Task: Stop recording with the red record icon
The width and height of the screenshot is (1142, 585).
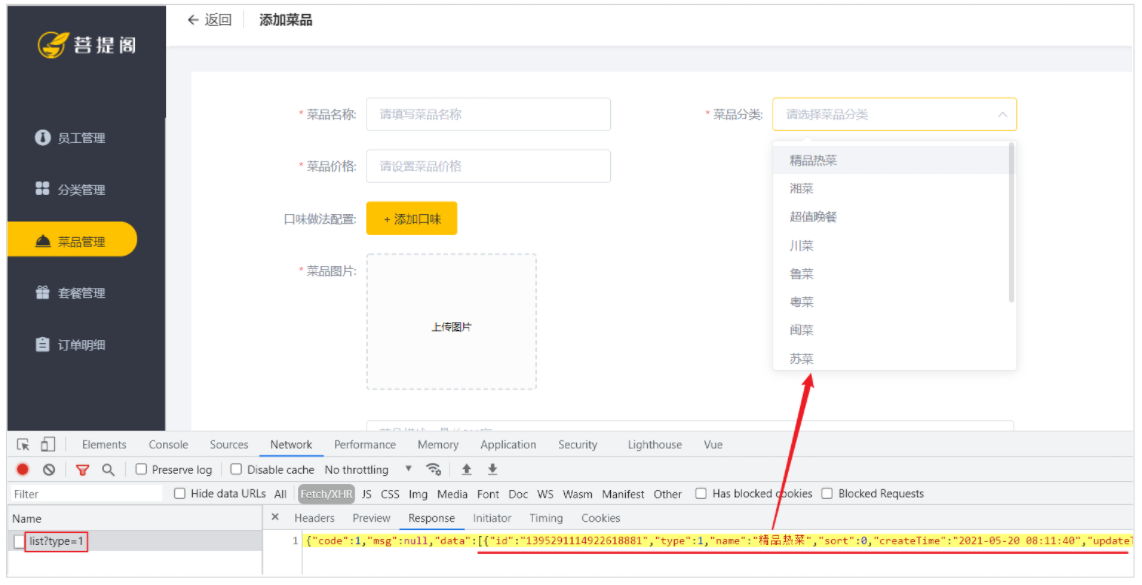Action: coord(23,470)
